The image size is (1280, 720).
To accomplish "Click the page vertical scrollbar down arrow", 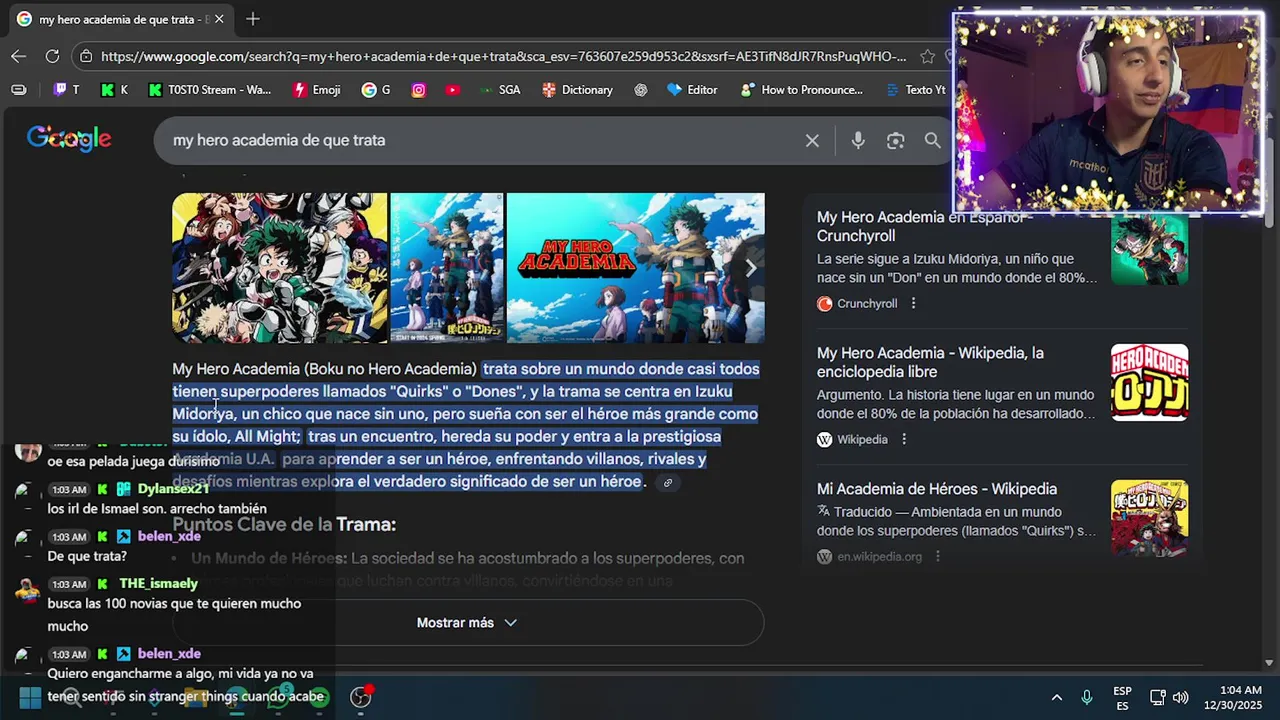I will [x=1270, y=663].
